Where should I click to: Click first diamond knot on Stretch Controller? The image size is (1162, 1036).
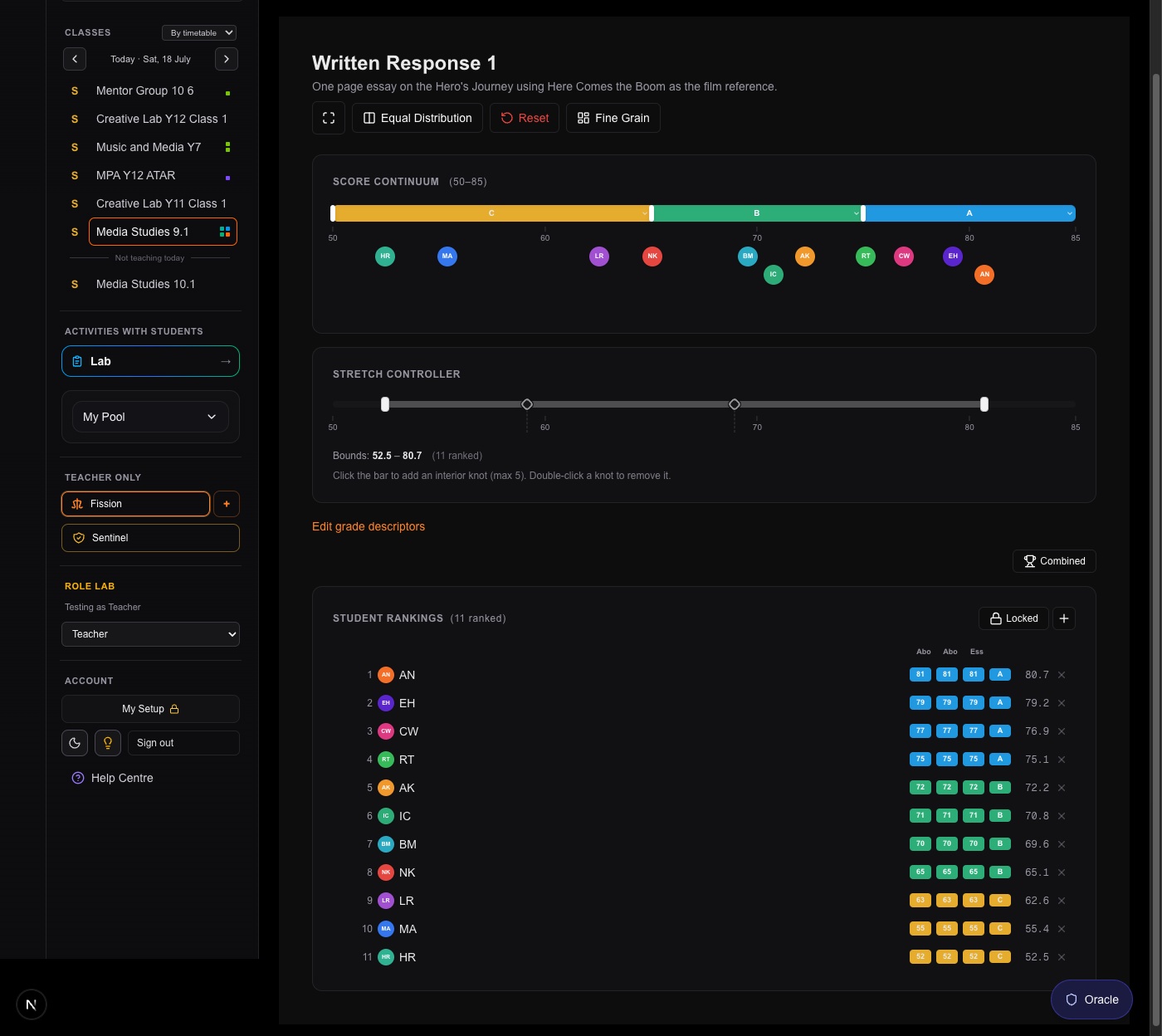(527, 404)
